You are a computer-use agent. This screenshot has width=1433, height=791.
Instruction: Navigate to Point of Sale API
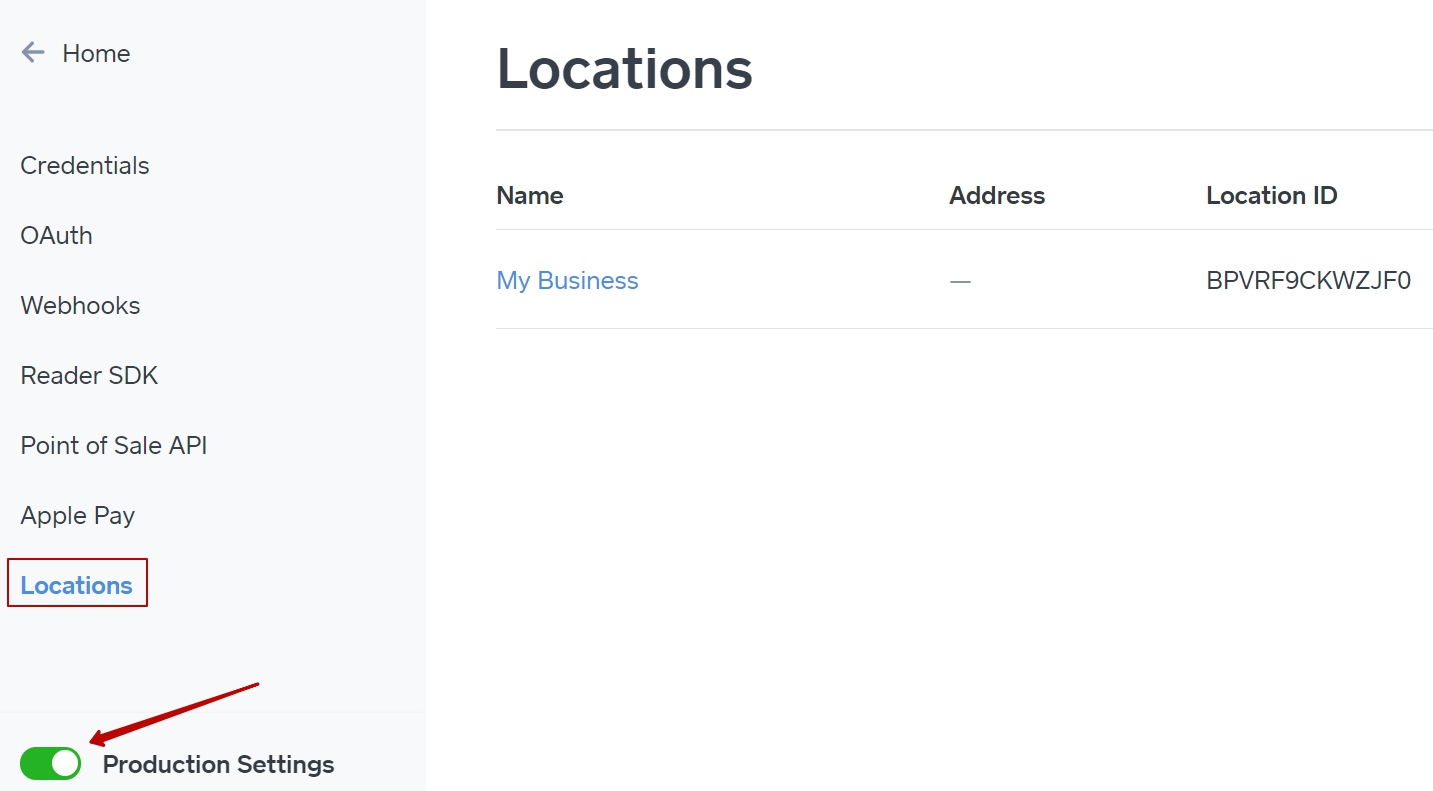(114, 446)
